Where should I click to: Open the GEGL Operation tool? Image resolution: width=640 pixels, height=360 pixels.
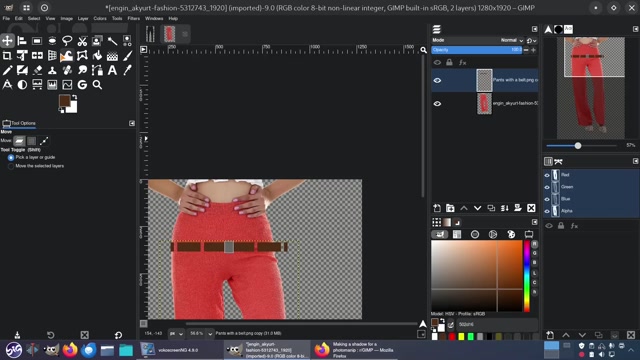tap(82, 85)
